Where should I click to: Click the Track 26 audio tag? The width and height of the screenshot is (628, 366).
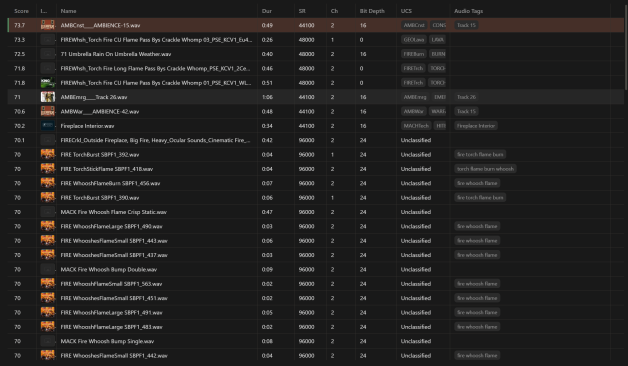click(467, 97)
